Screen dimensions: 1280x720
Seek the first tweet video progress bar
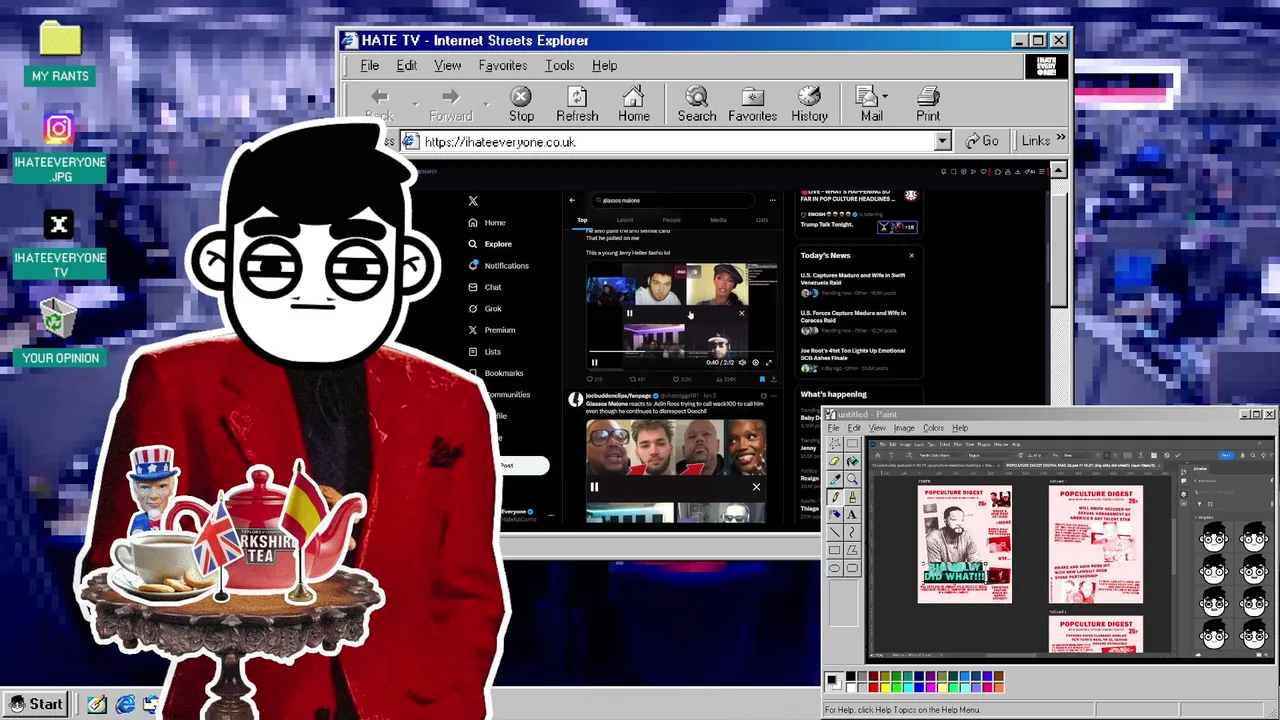pos(681,351)
